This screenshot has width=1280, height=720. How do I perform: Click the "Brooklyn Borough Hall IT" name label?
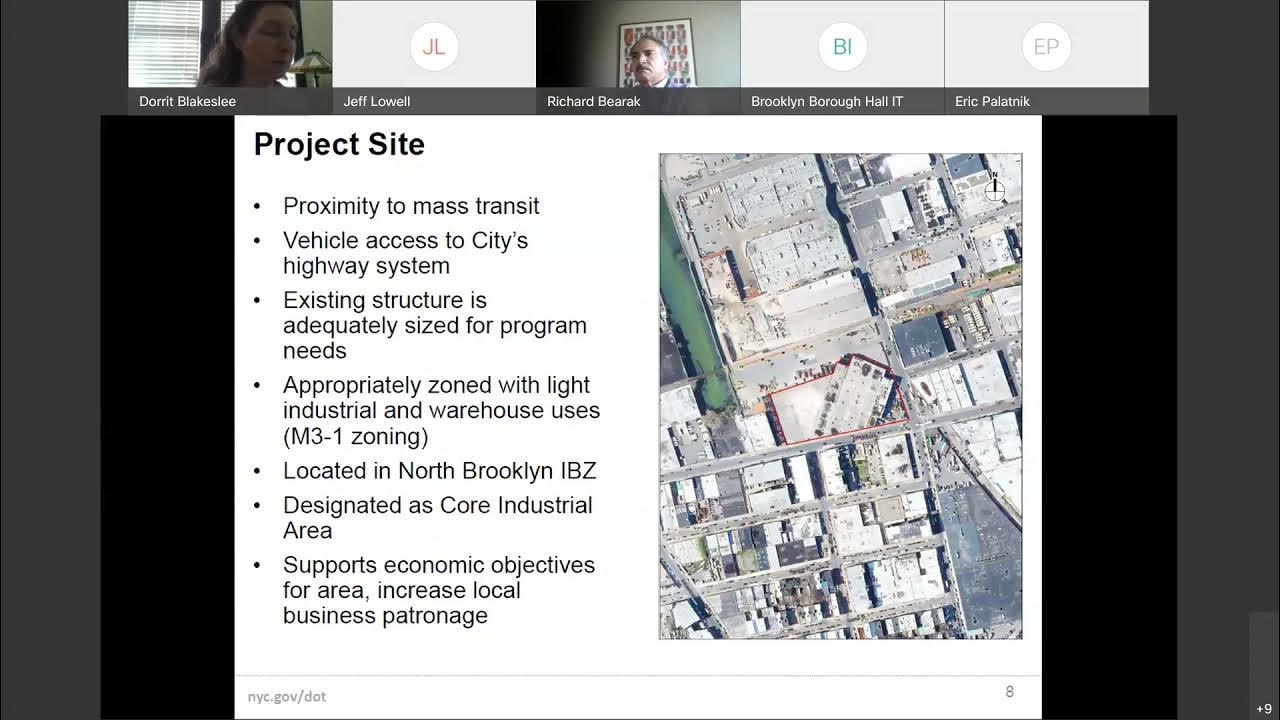(827, 101)
